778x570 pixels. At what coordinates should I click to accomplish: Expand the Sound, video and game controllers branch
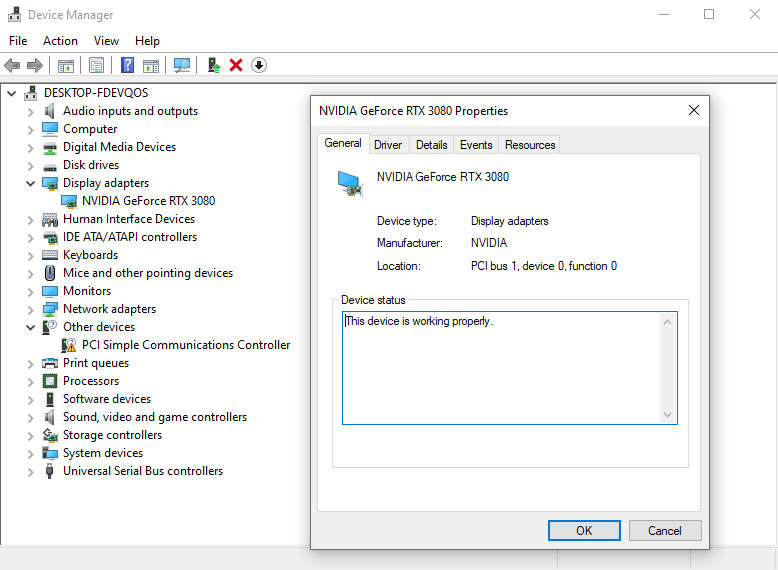(30, 418)
